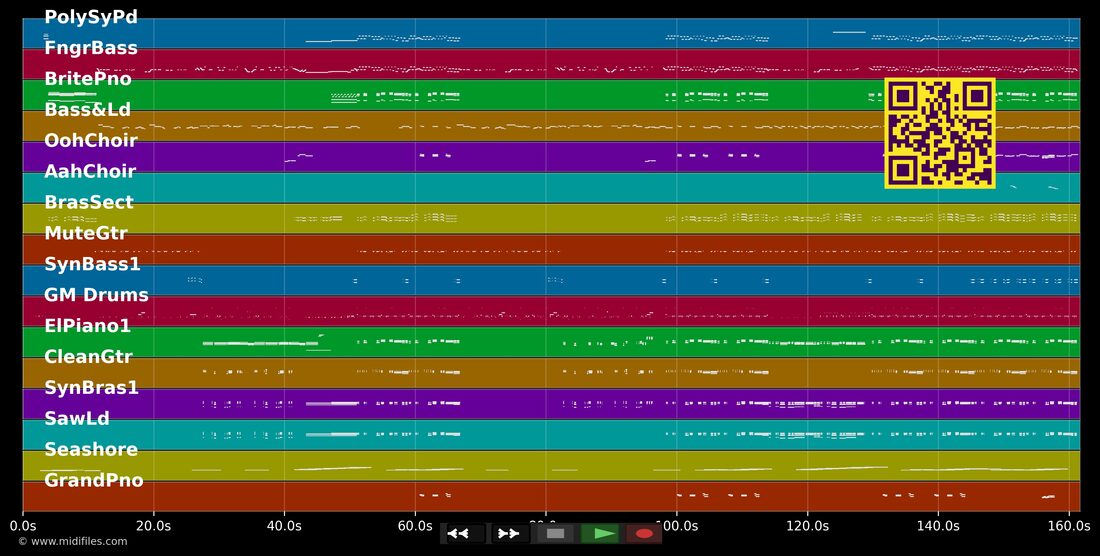Click the 140.0s time axis label

(x=938, y=525)
